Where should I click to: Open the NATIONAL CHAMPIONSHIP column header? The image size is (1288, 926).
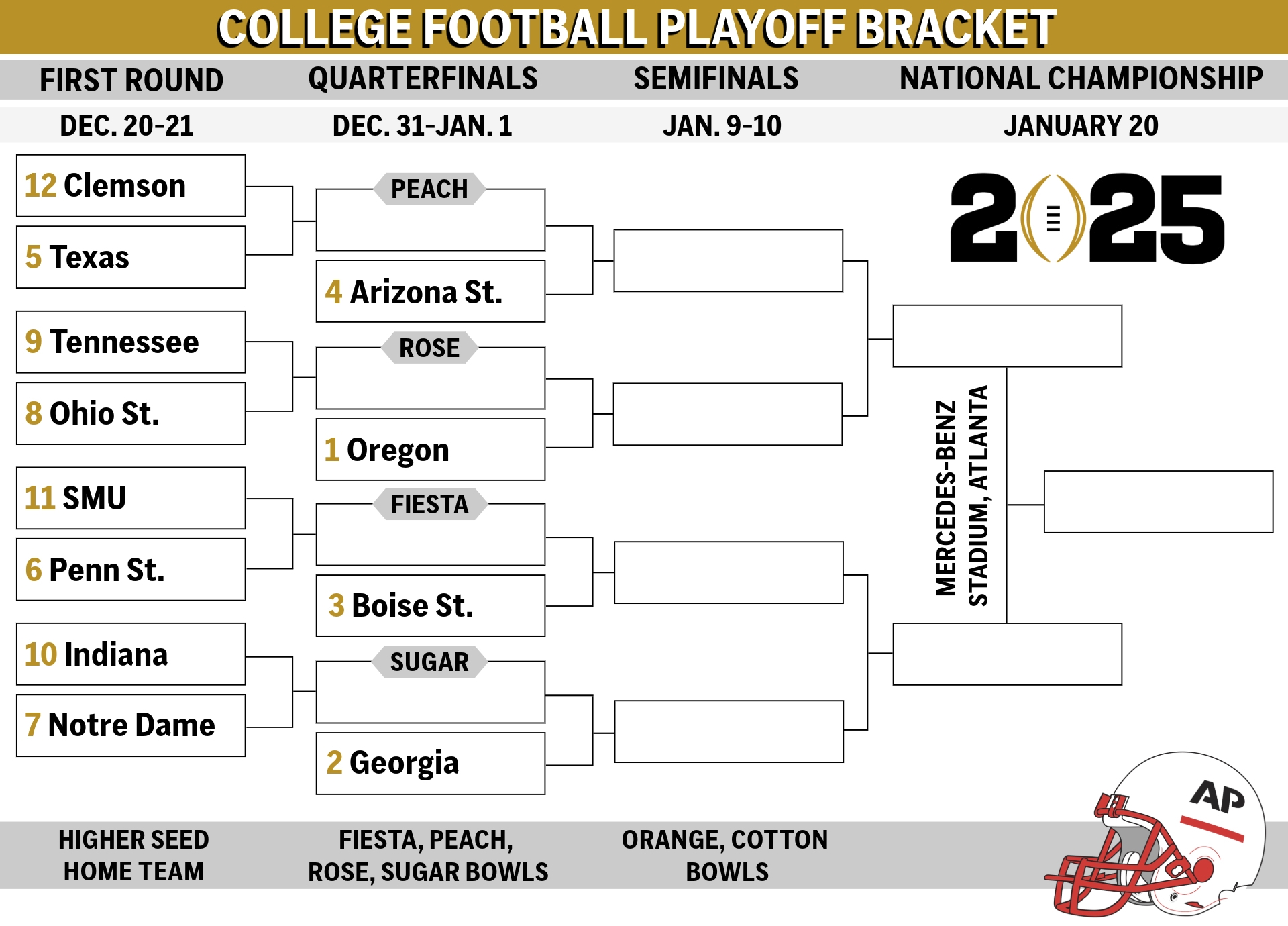click(x=1081, y=79)
